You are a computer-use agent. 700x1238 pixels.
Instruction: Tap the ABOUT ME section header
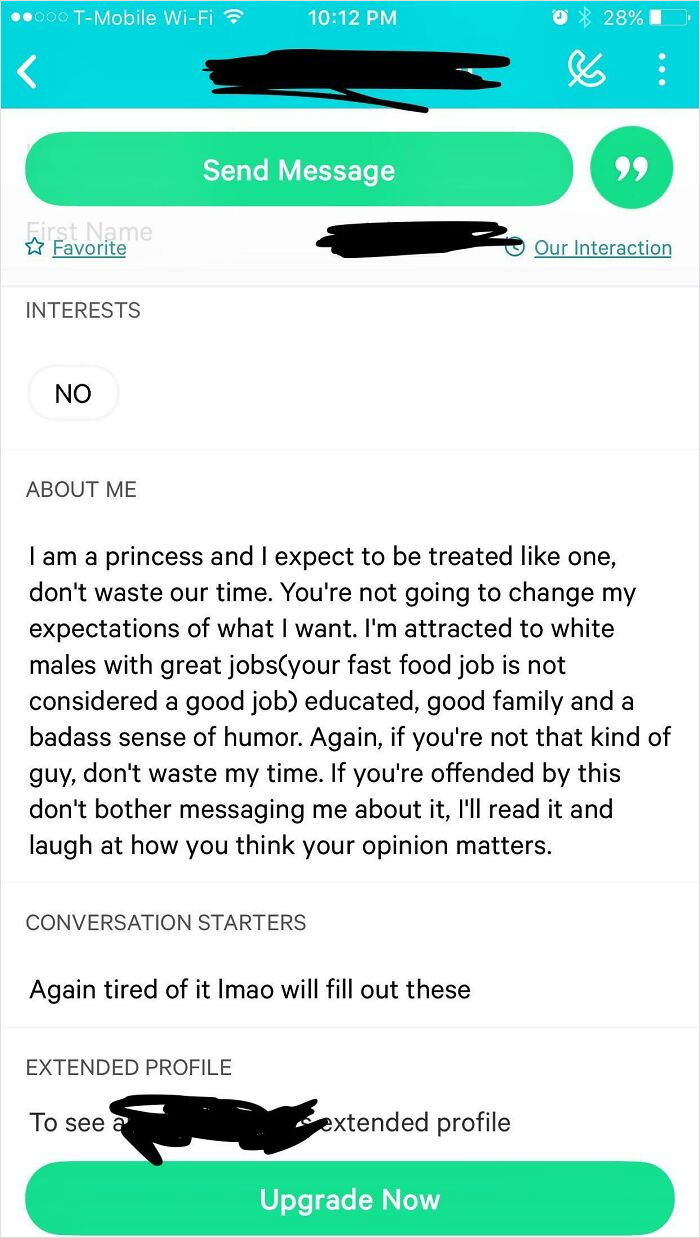pos(81,490)
